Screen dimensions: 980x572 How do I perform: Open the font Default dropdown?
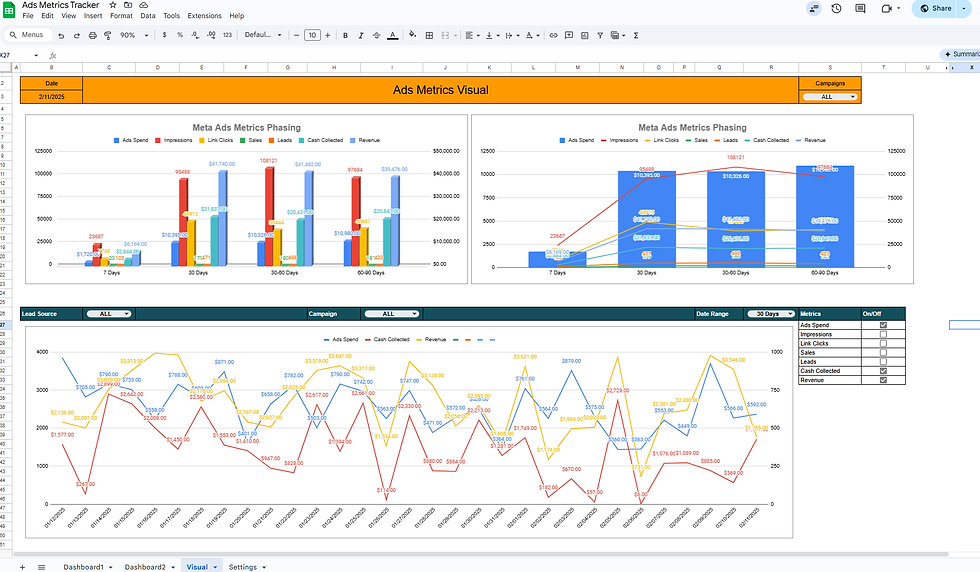tap(262, 35)
